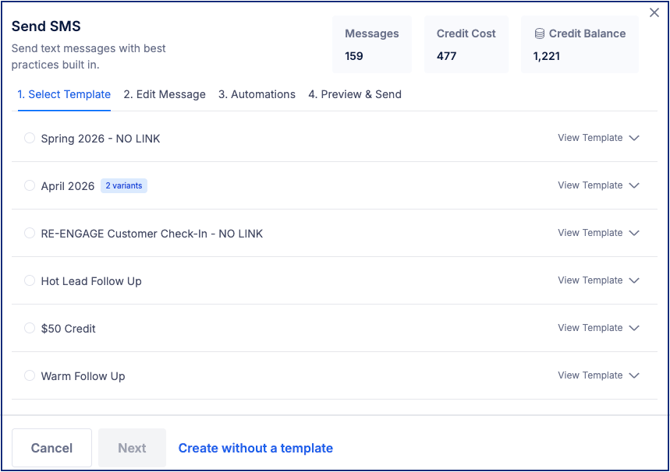Click the Credit Cost value 477

pos(447,56)
